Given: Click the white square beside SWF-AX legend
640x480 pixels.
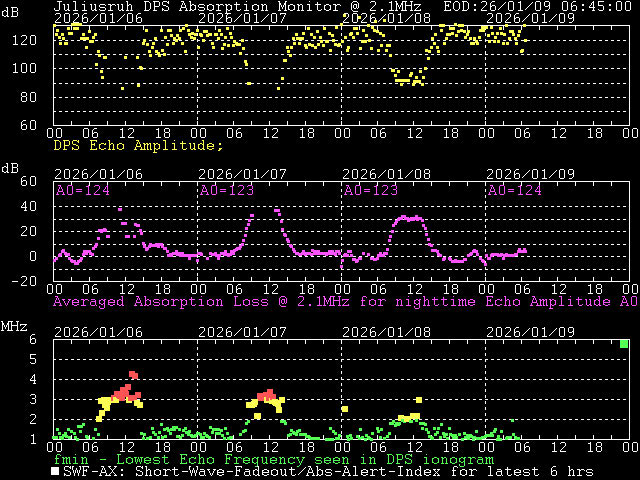Looking at the screenshot, I should pos(55,472).
